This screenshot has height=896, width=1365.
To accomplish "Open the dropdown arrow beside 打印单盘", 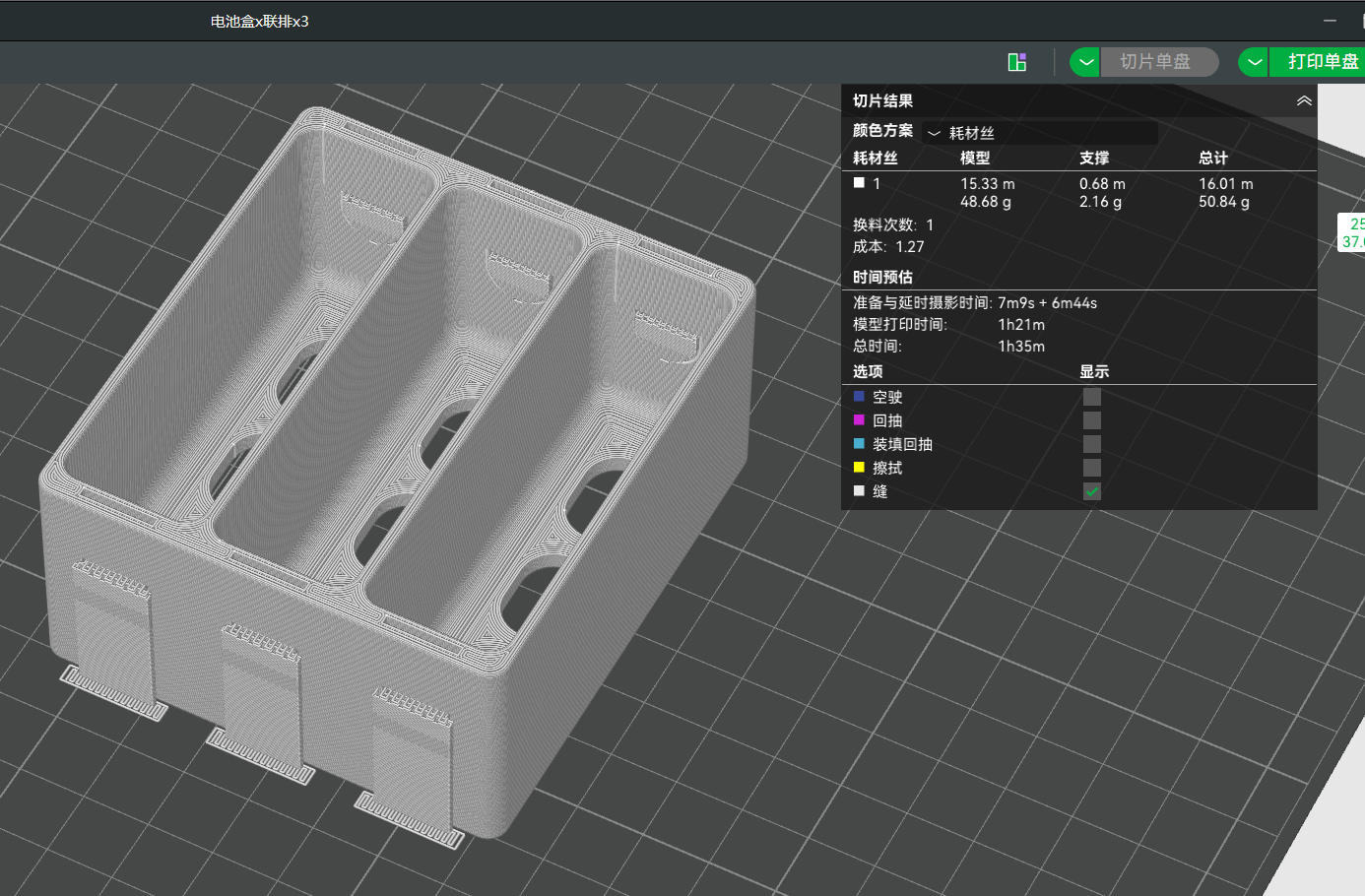I will click(1254, 62).
